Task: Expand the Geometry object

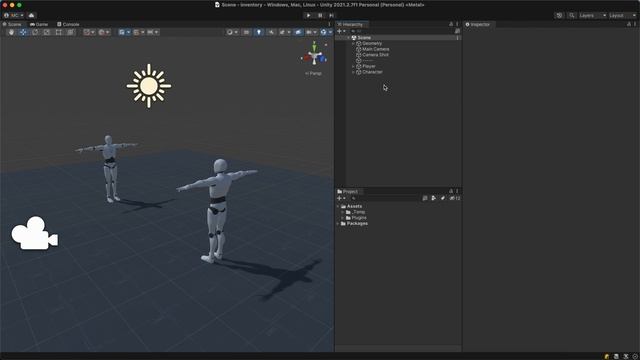Action: (353, 43)
